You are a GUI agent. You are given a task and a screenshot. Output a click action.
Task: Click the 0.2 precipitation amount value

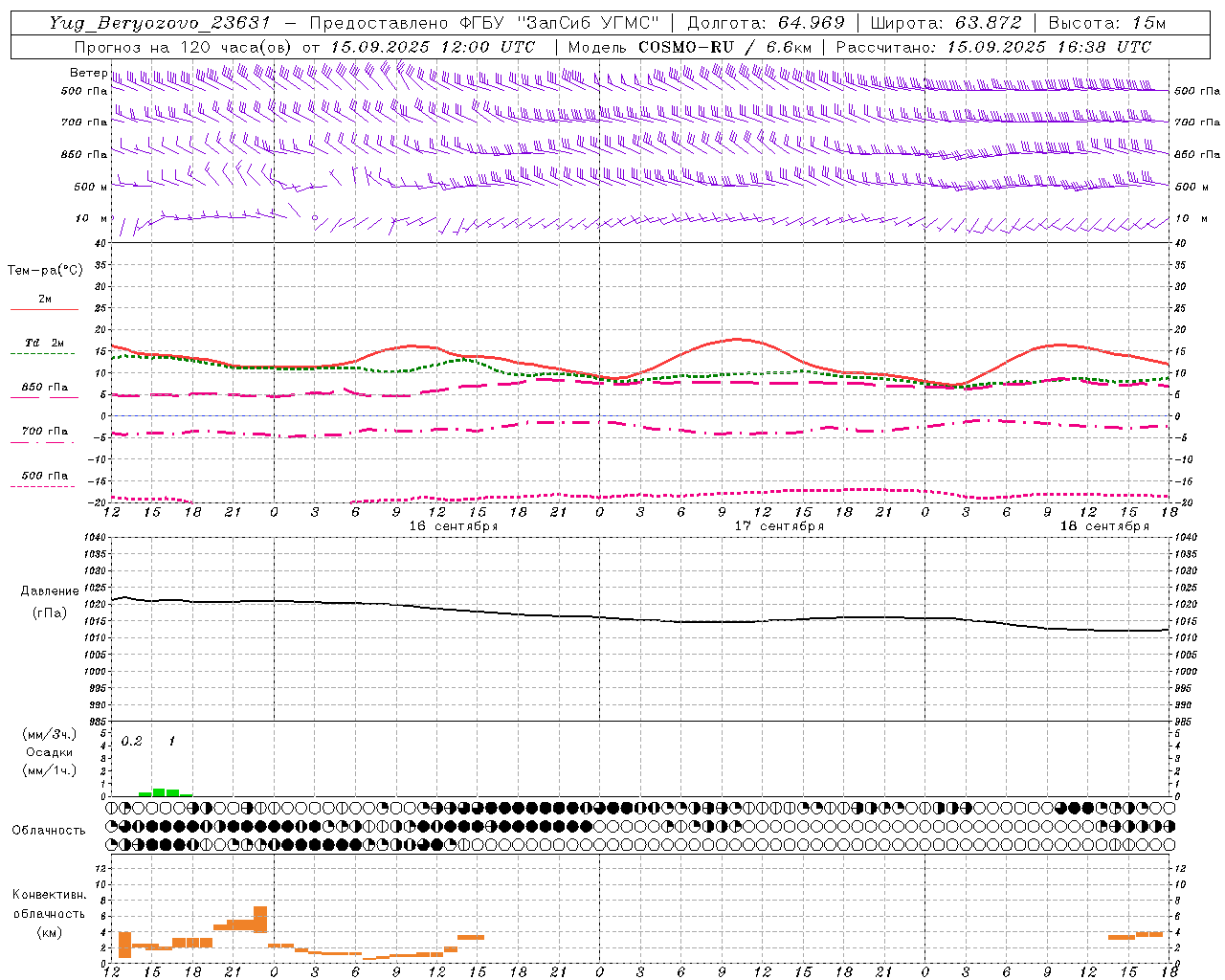pyautogui.click(x=132, y=742)
